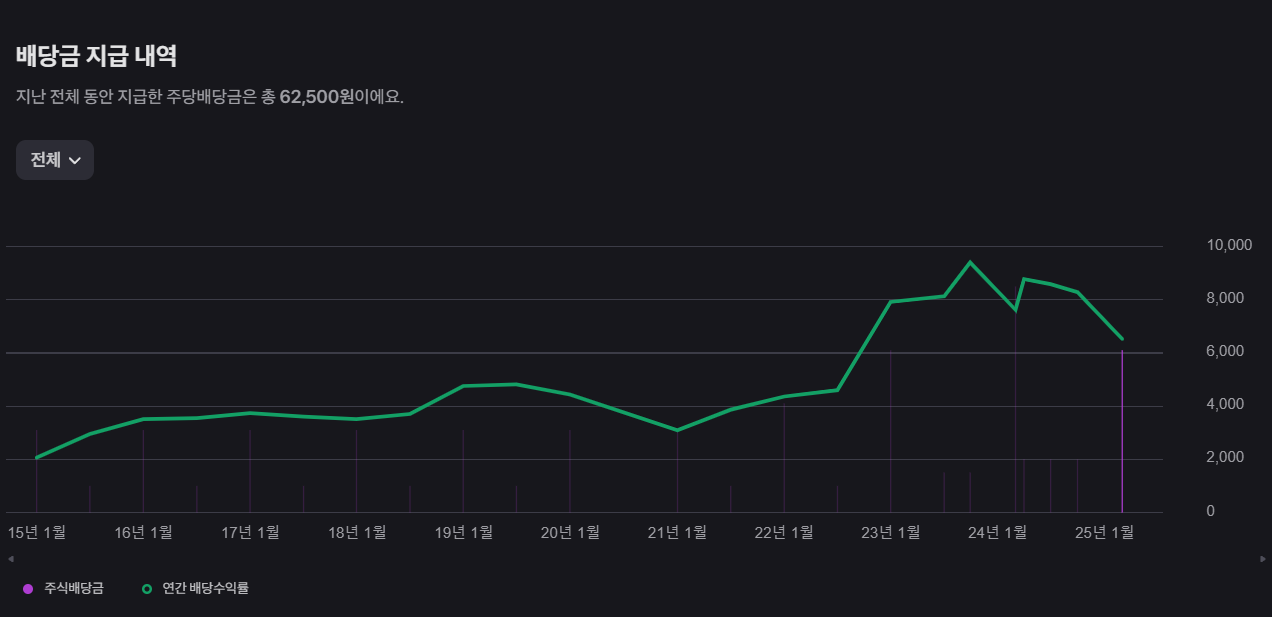Screen dimensions: 1272x617
Task: Click the 21년 1월 axis label
Action: tap(677, 533)
